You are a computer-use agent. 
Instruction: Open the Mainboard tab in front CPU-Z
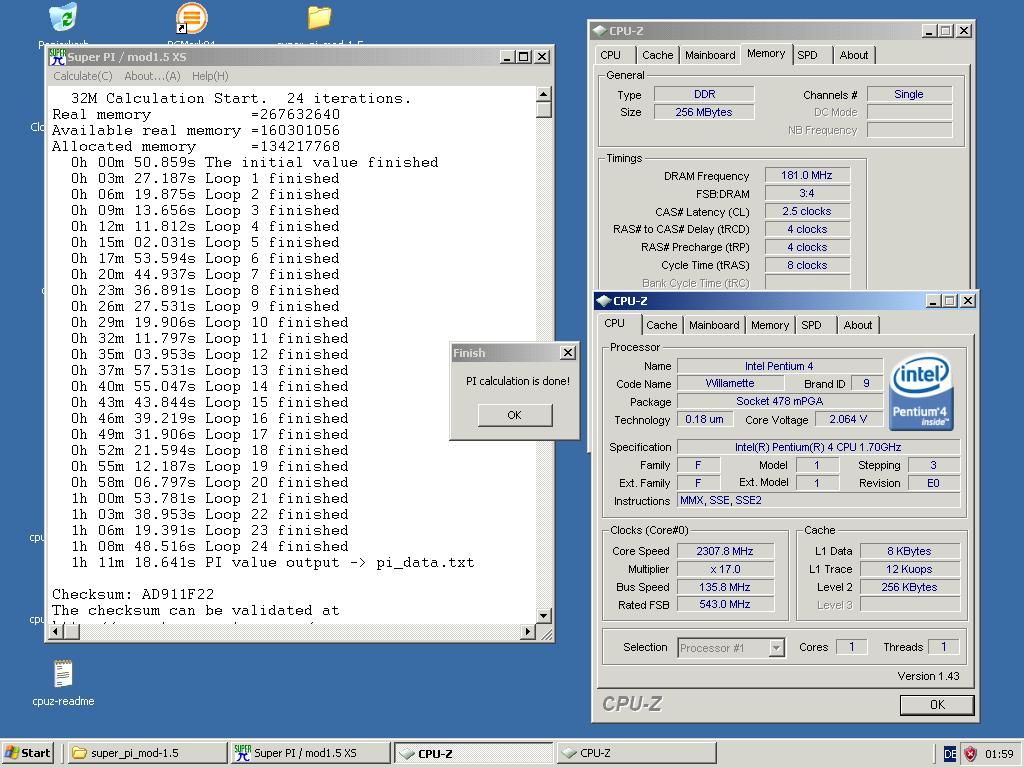pyautogui.click(x=714, y=325)
